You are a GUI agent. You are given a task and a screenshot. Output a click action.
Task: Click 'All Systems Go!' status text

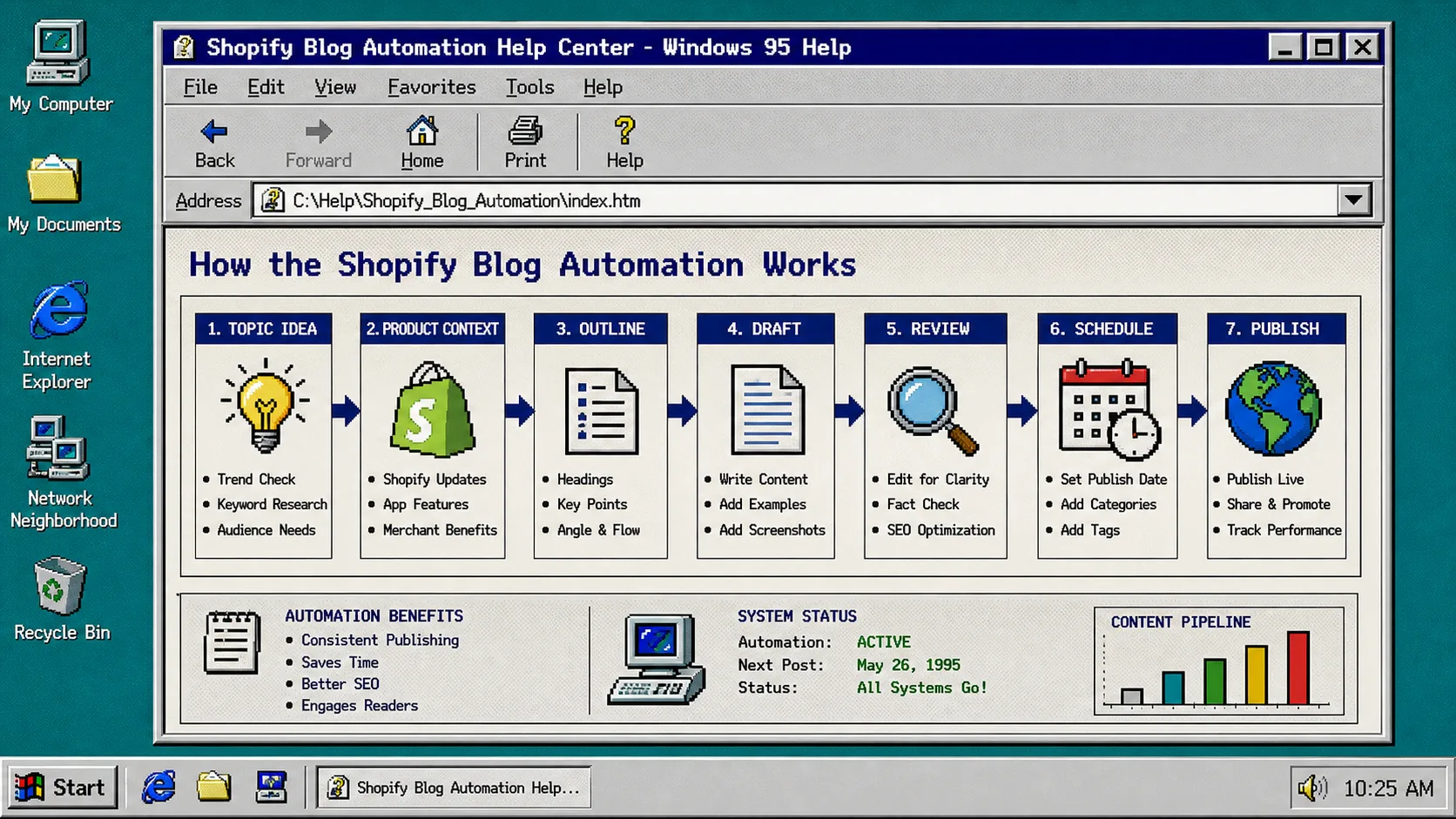pos(921,688)
